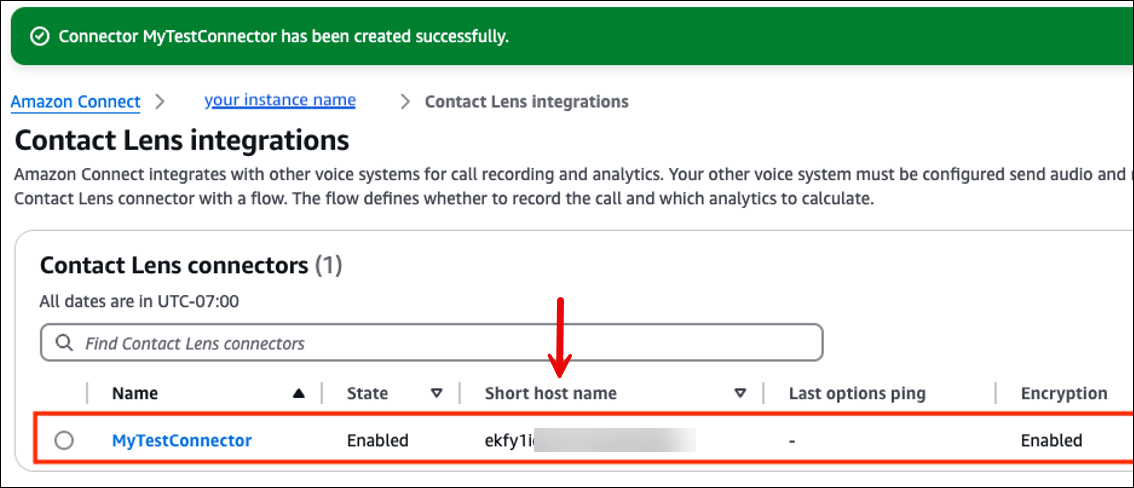This screenshot has width=1134, height=488.
Task: Go to the 'your instance name' breadcrumb
Action: pyautogui.click(x=280, y=101)
